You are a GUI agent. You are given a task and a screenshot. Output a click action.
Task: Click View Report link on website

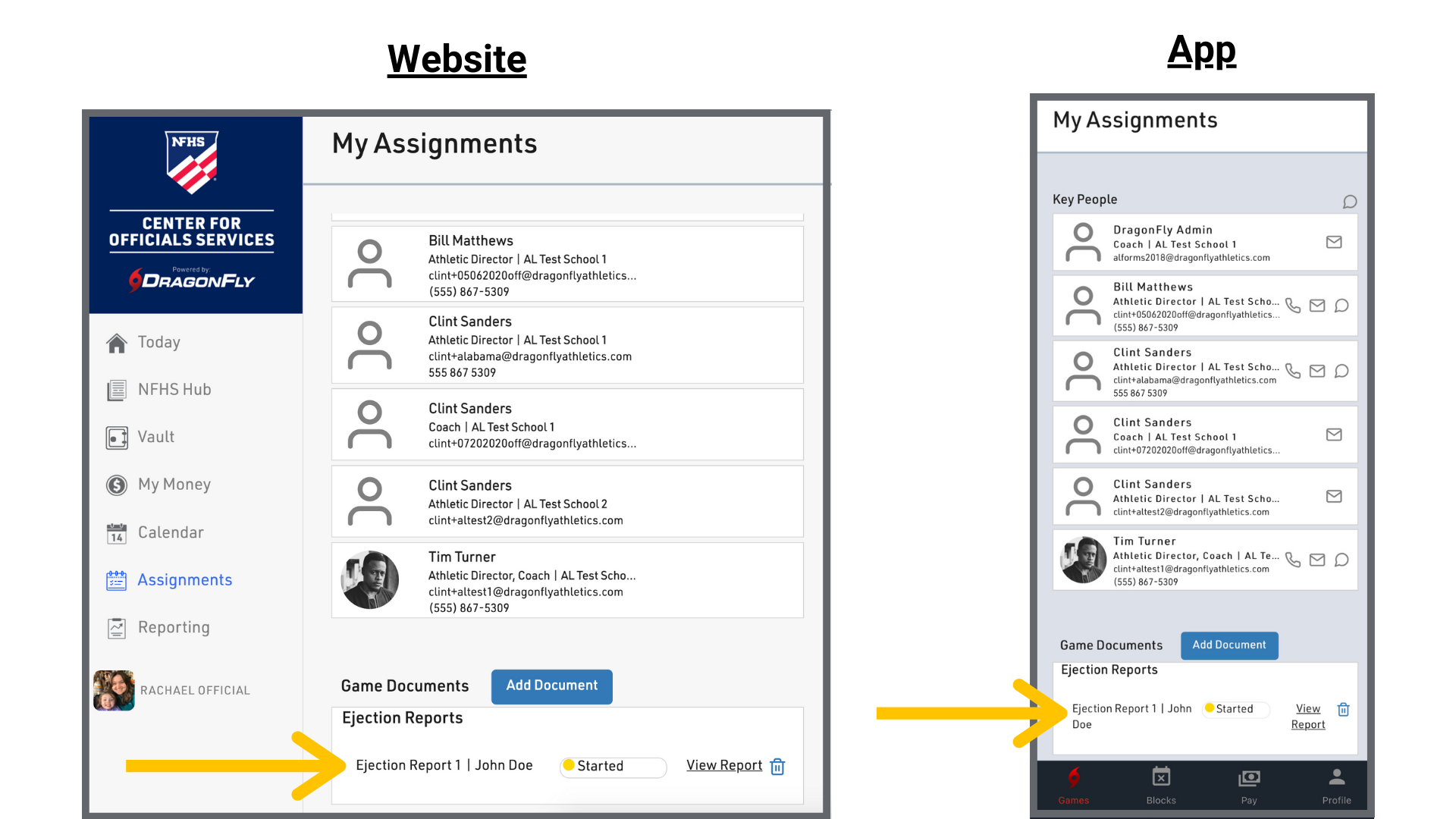(724, 765)
